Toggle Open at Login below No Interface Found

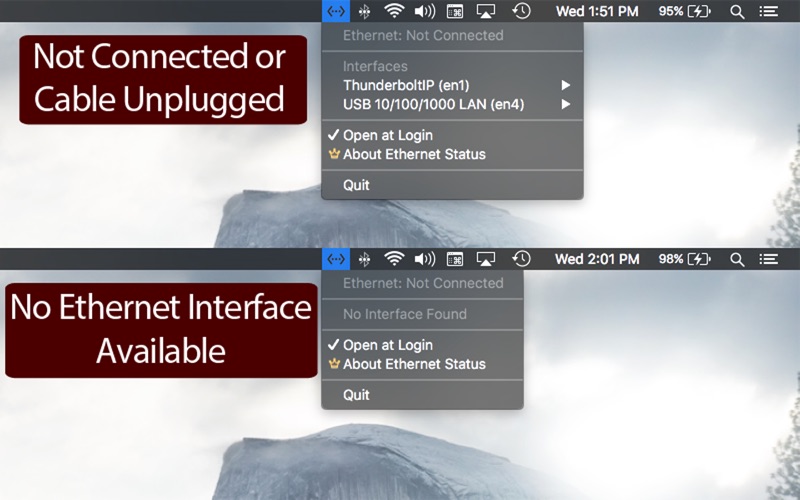point(388,345)
